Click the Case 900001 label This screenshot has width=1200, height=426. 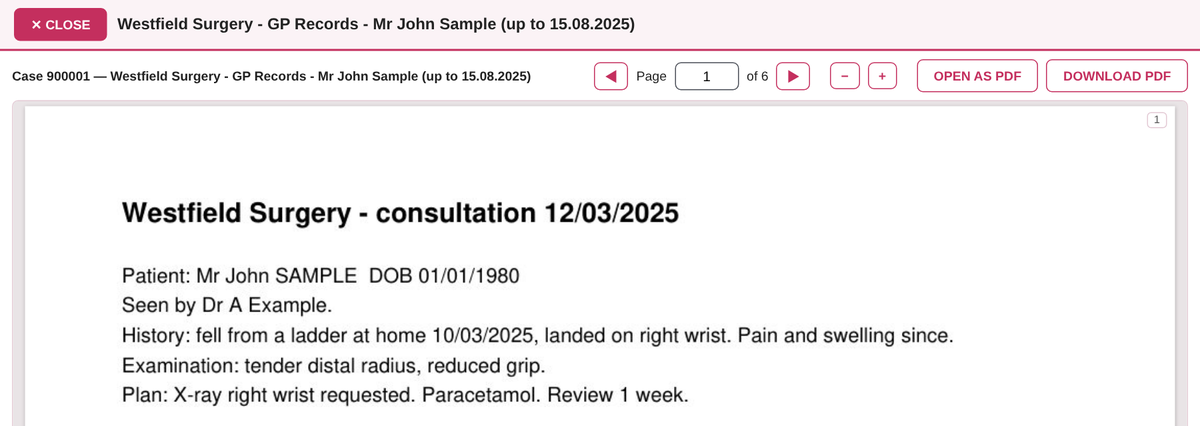pyautogui.click(x=271, y=76)
